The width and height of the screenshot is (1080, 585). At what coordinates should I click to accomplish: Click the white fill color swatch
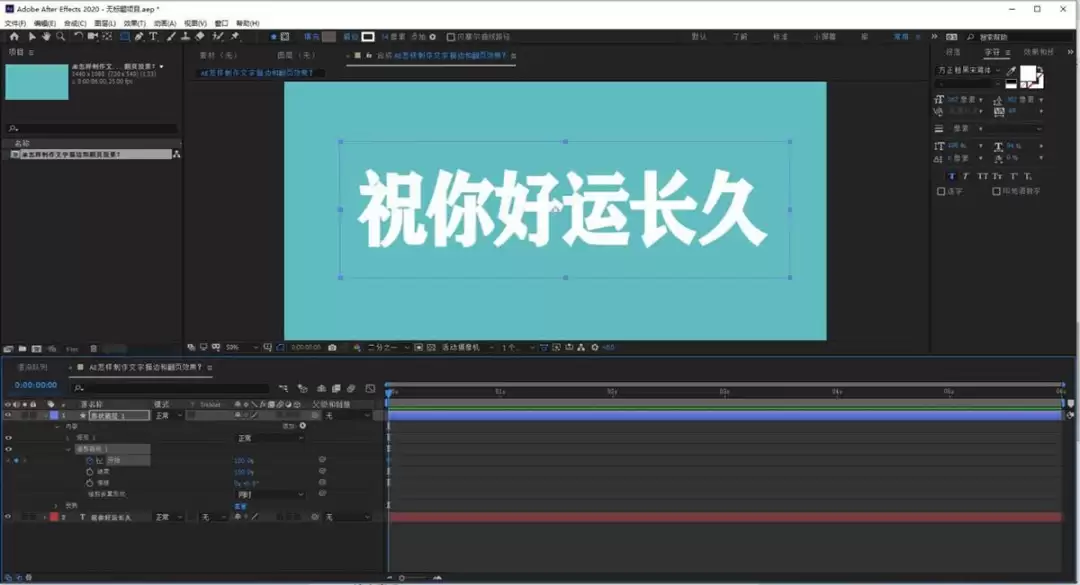pyautogui.click(x=1028, y=74)
